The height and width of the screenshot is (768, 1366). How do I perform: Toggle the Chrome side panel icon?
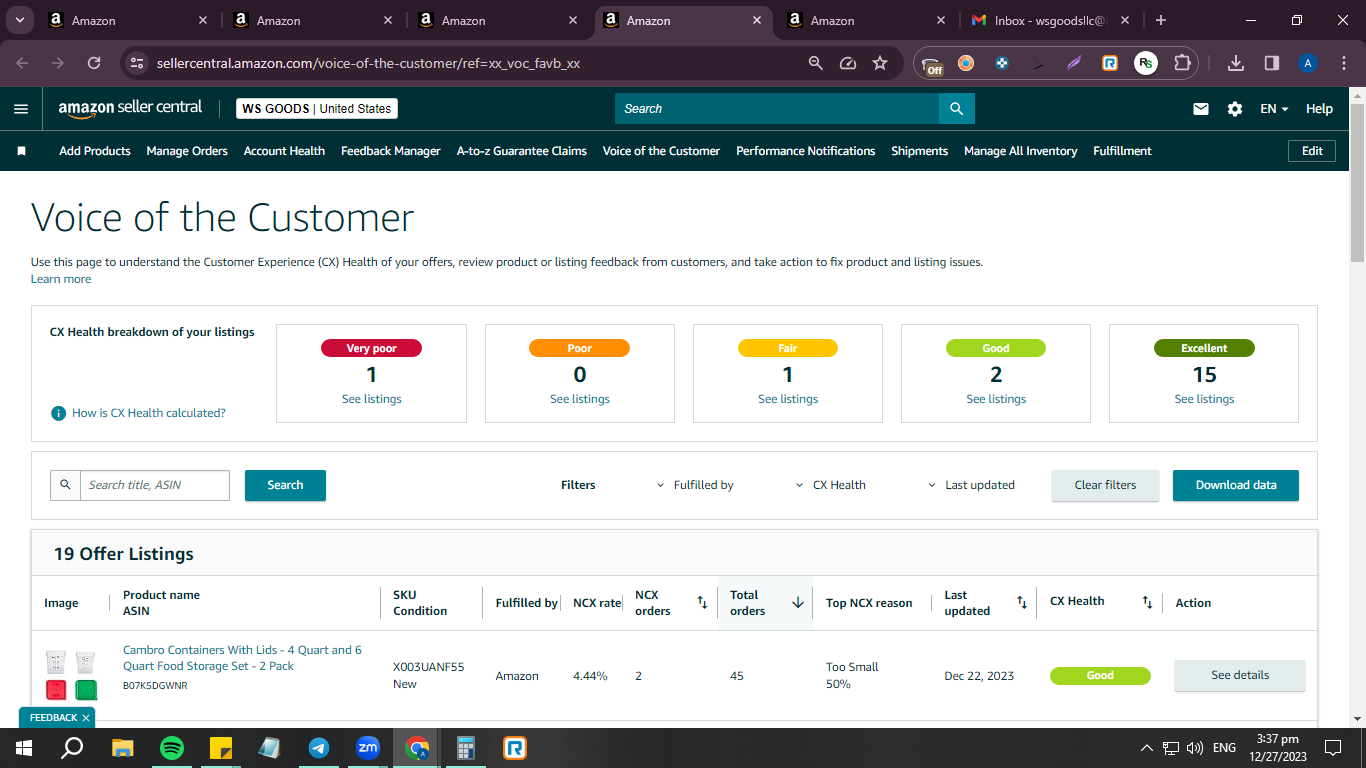pos(1272,63)
